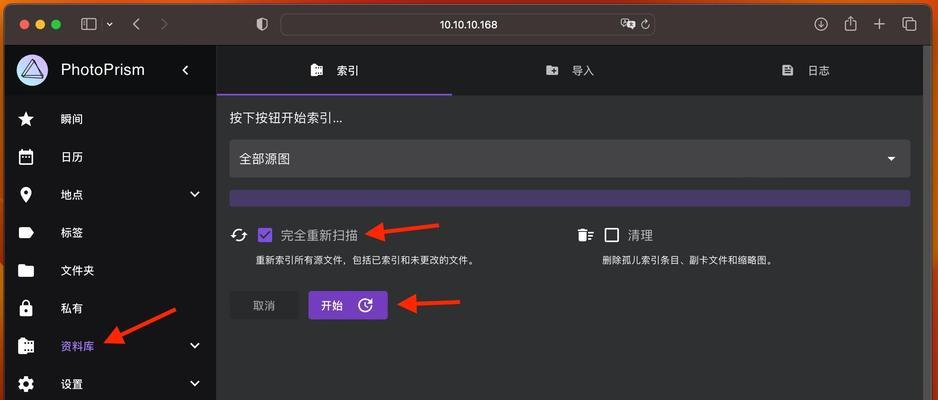
Task: Click the 取消 button
Action: (x=264, y=306)
